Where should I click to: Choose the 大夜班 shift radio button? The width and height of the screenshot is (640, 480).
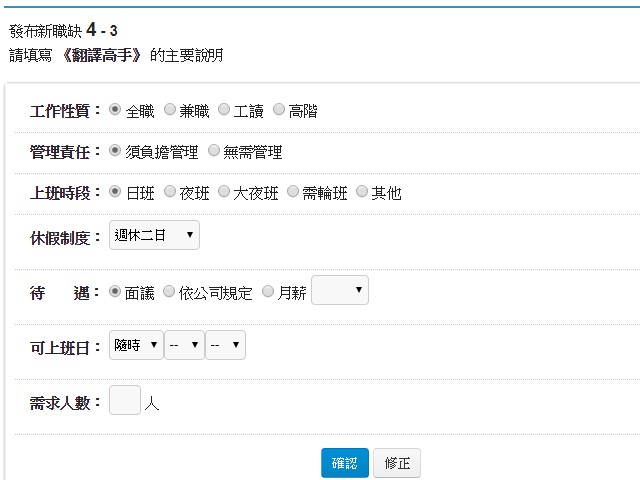point(224,192)
